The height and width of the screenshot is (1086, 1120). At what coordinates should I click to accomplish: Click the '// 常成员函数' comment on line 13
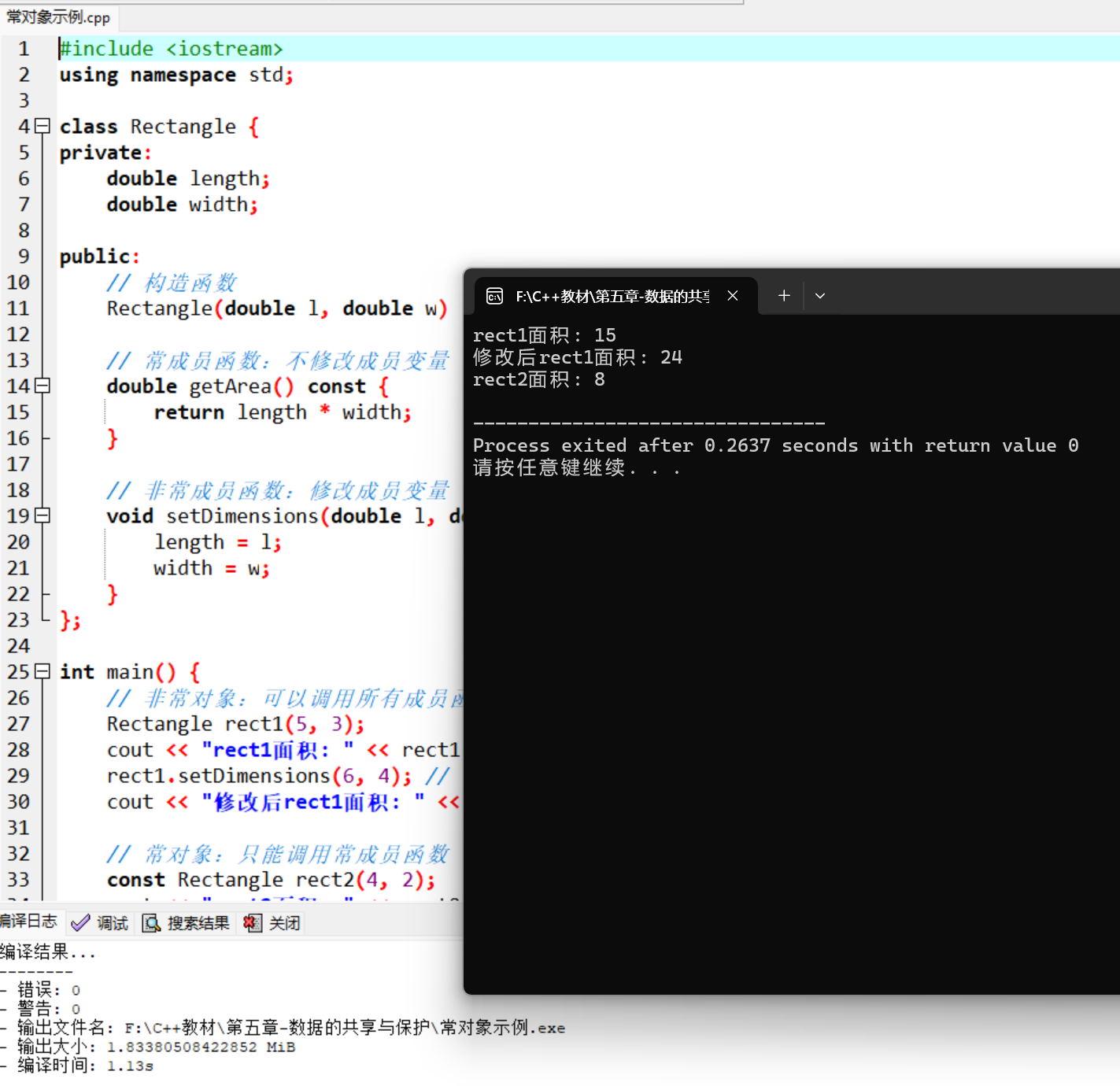coord(278,360)
